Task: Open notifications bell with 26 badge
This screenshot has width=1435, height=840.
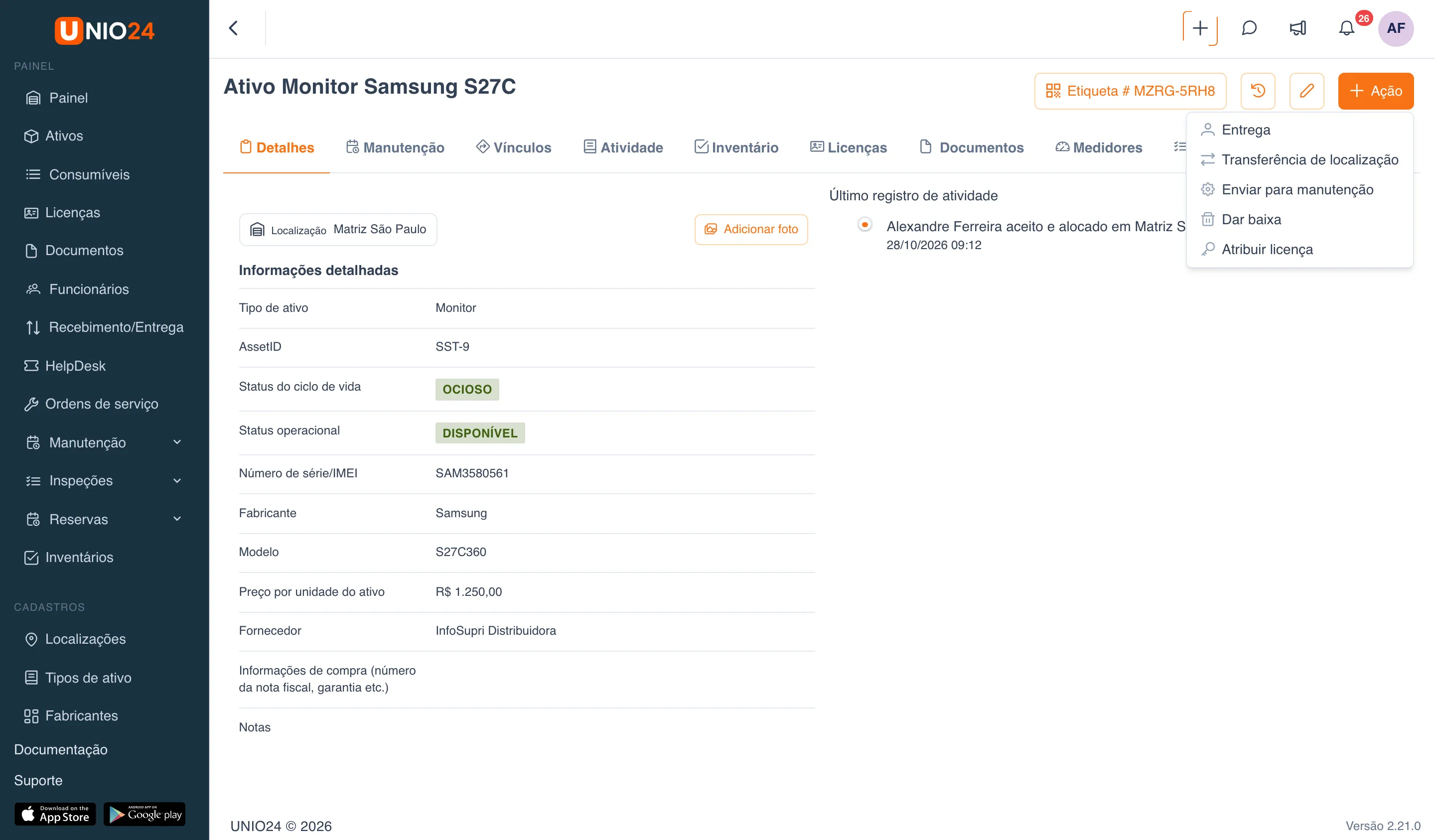Action: click(1347, 28)
